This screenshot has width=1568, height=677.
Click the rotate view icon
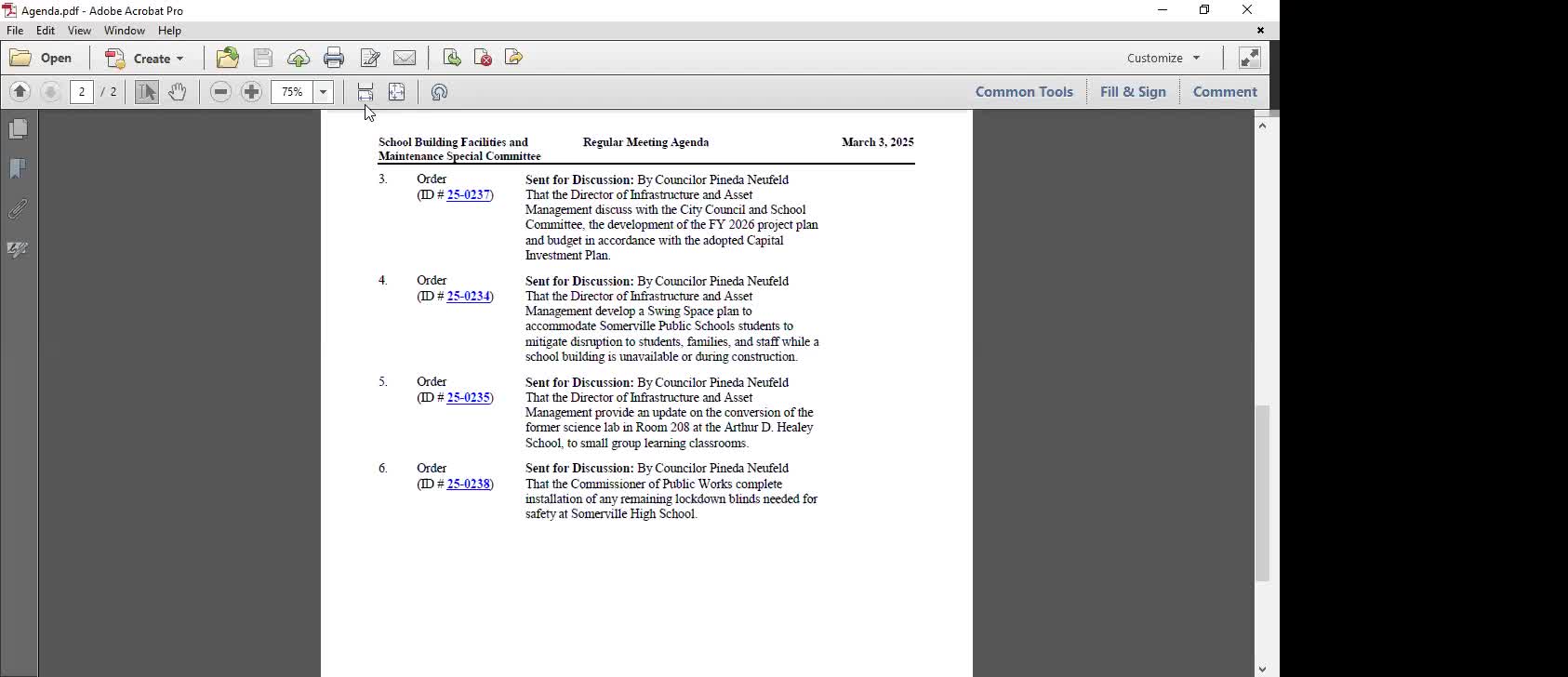tap(440, 91)
